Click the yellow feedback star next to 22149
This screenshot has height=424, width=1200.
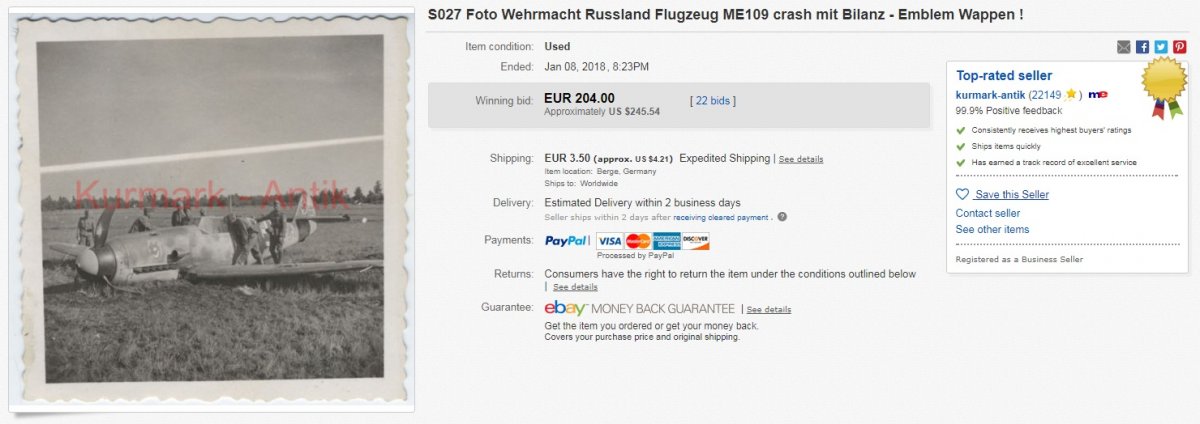tap(1070, 94)
